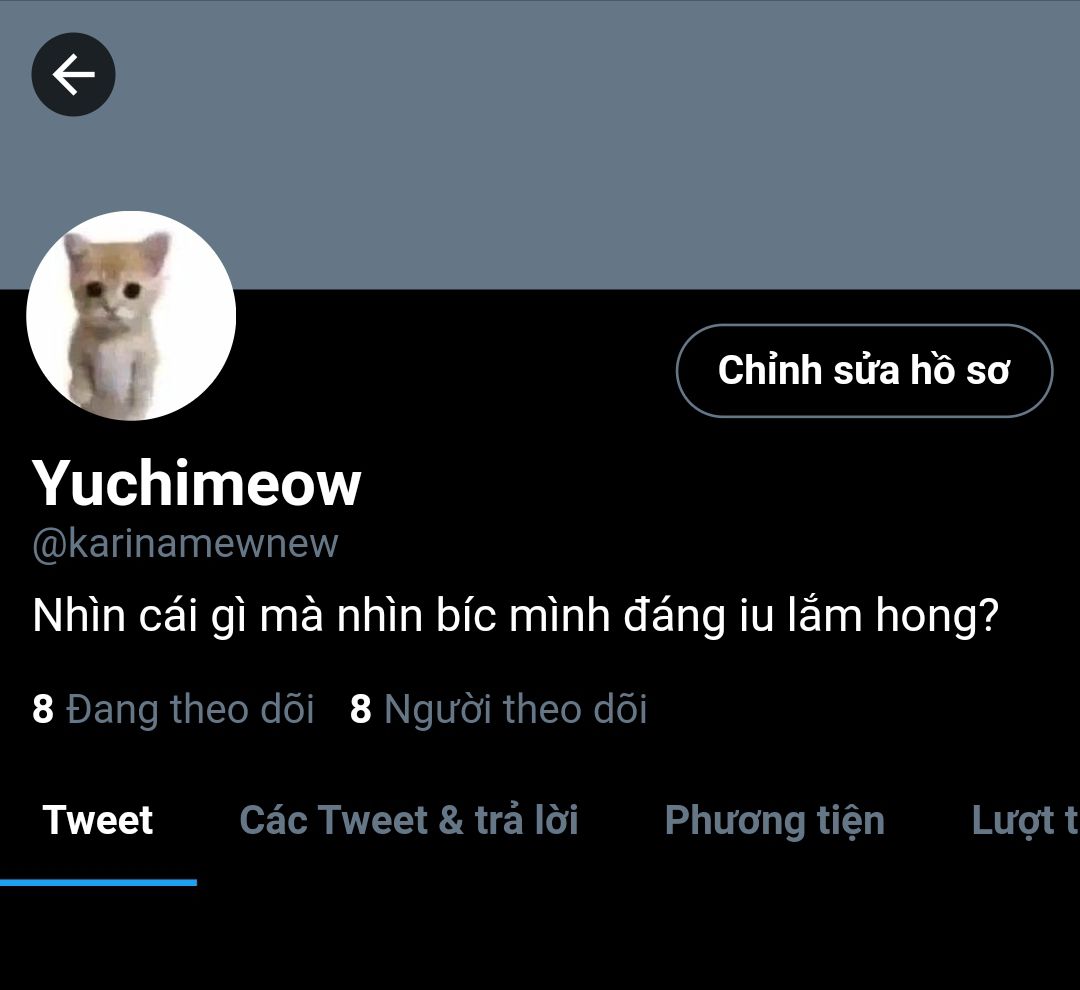
Task: Click the dark circle around back arrow
Action: (73, 74)
